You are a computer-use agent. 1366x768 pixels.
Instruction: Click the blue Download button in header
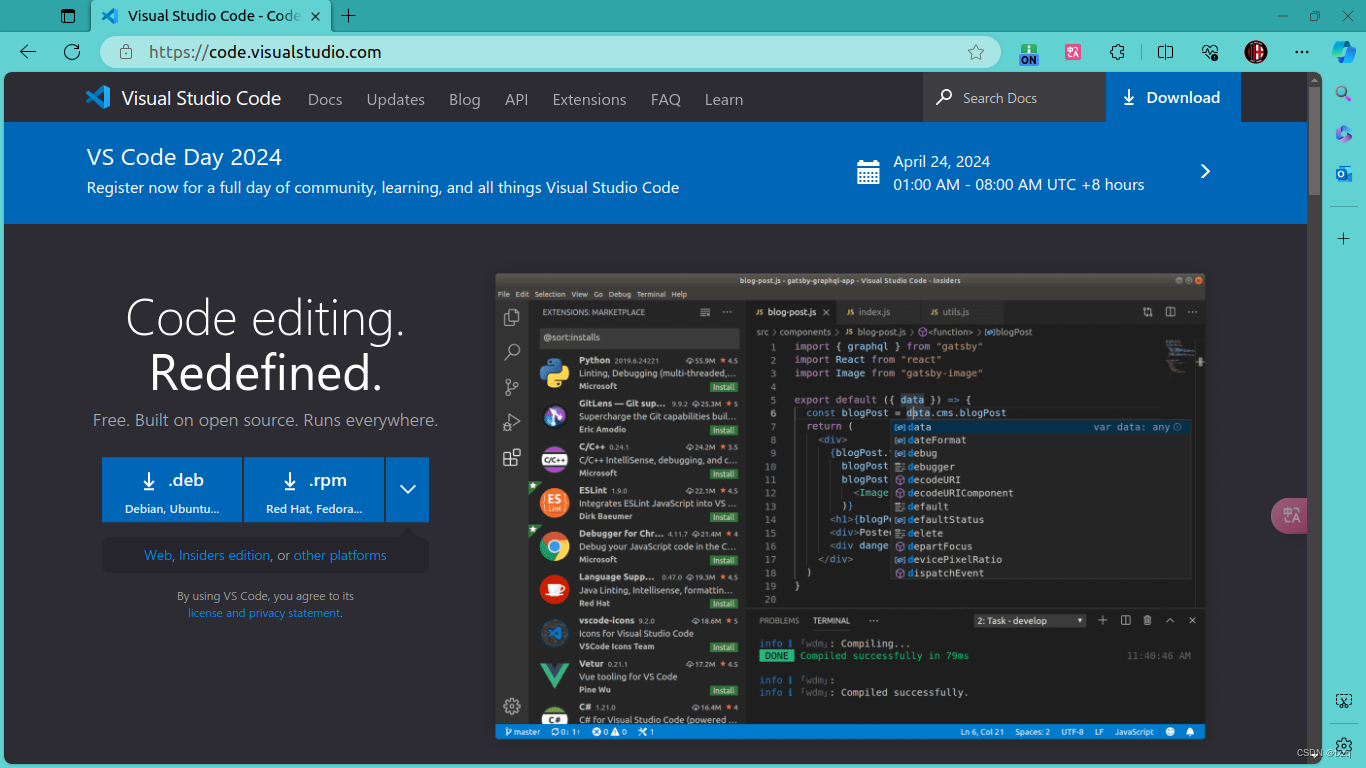point(1172,97)
